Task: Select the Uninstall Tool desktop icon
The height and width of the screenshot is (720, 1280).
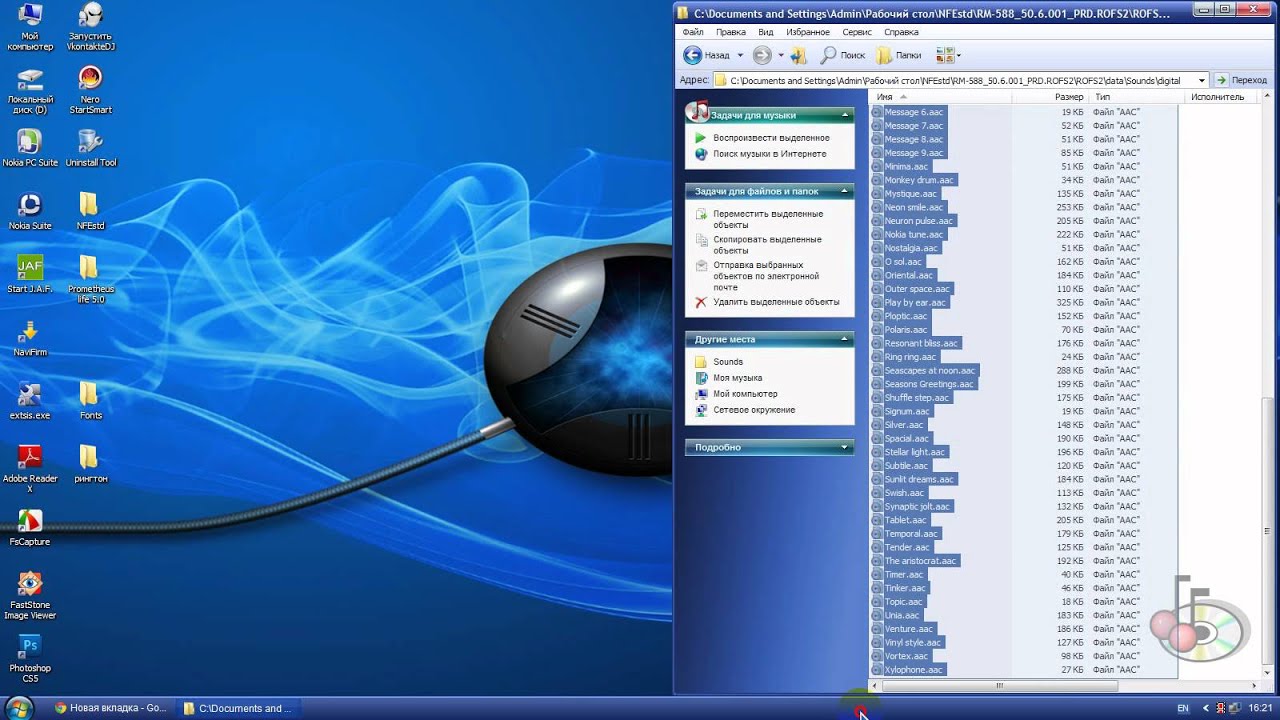Action: click(x=90, y=148)
